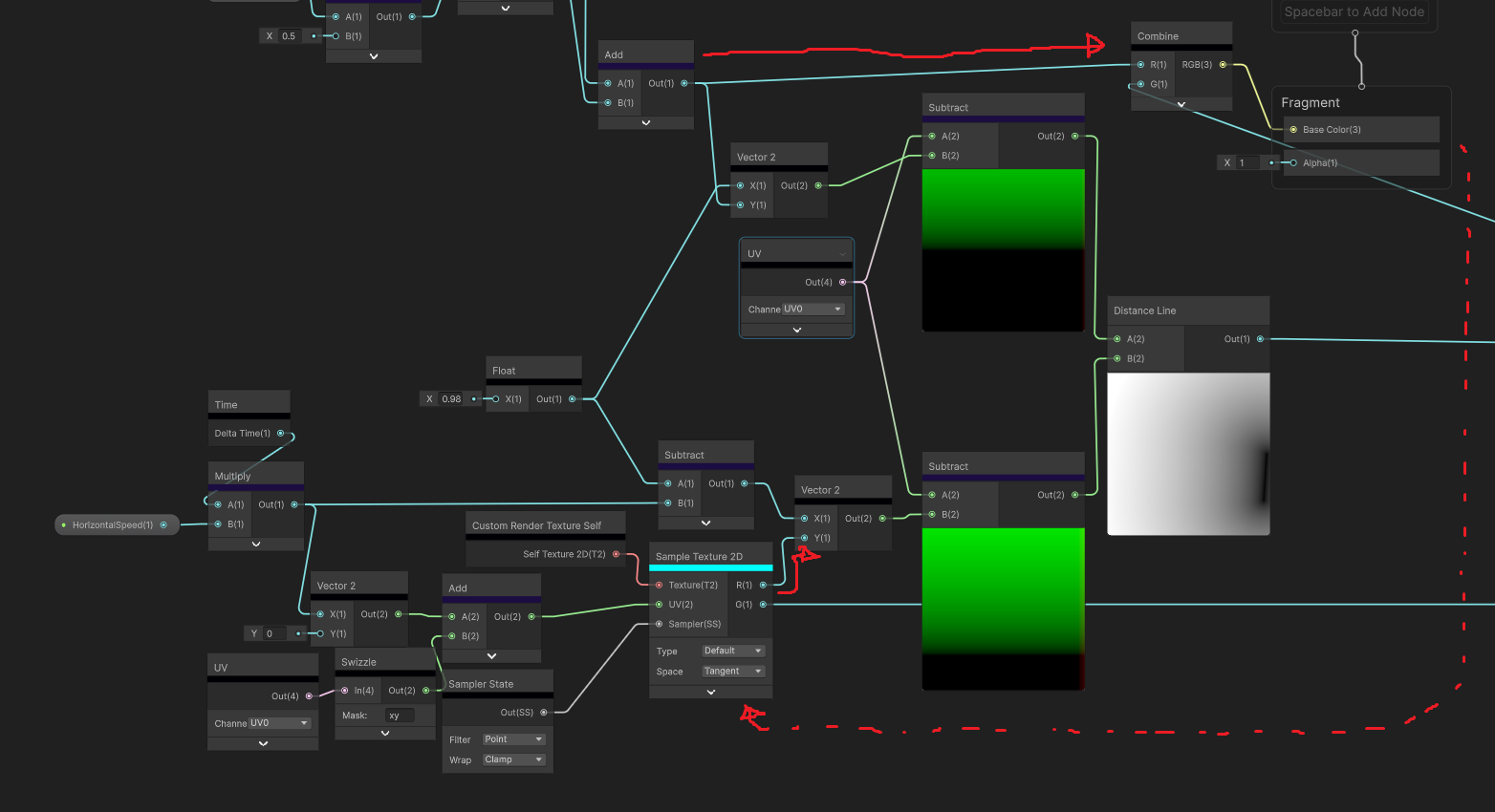Image resolution: width=1495 pixels, height=812 pixels.
Task: Toggle the Swizzle node's bottom chevron
Action: click(x=385, y=734)
